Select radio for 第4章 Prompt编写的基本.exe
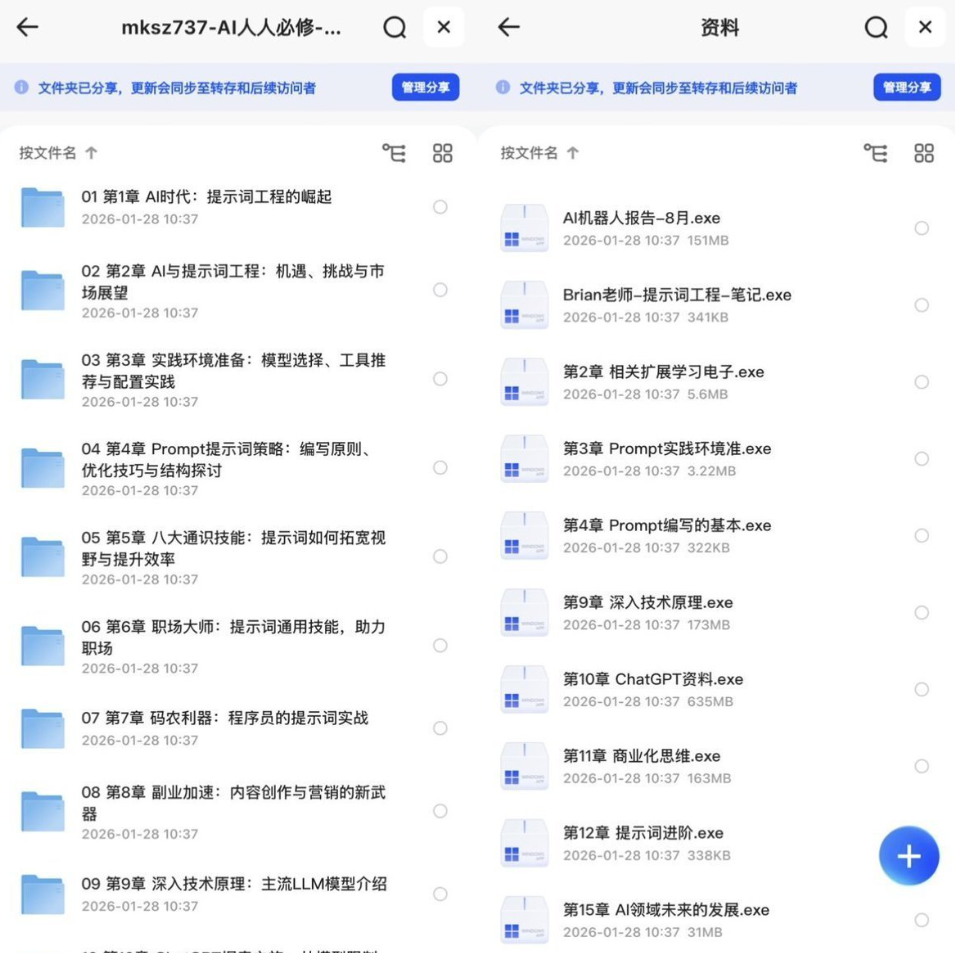The width and height of the screenshot is (955, 953). [x=922, y=535]
